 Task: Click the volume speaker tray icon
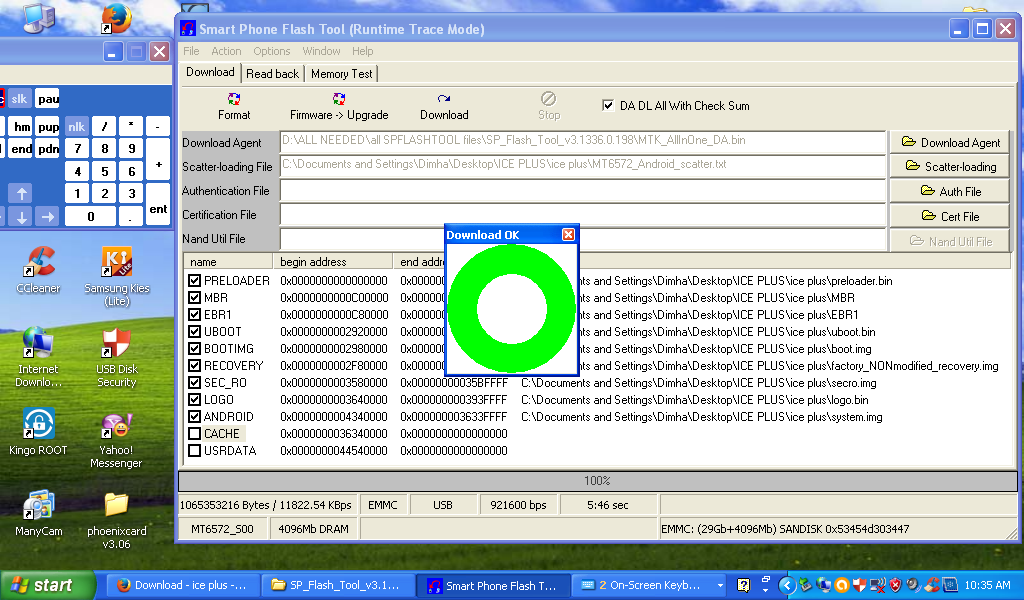coord(914,585)
